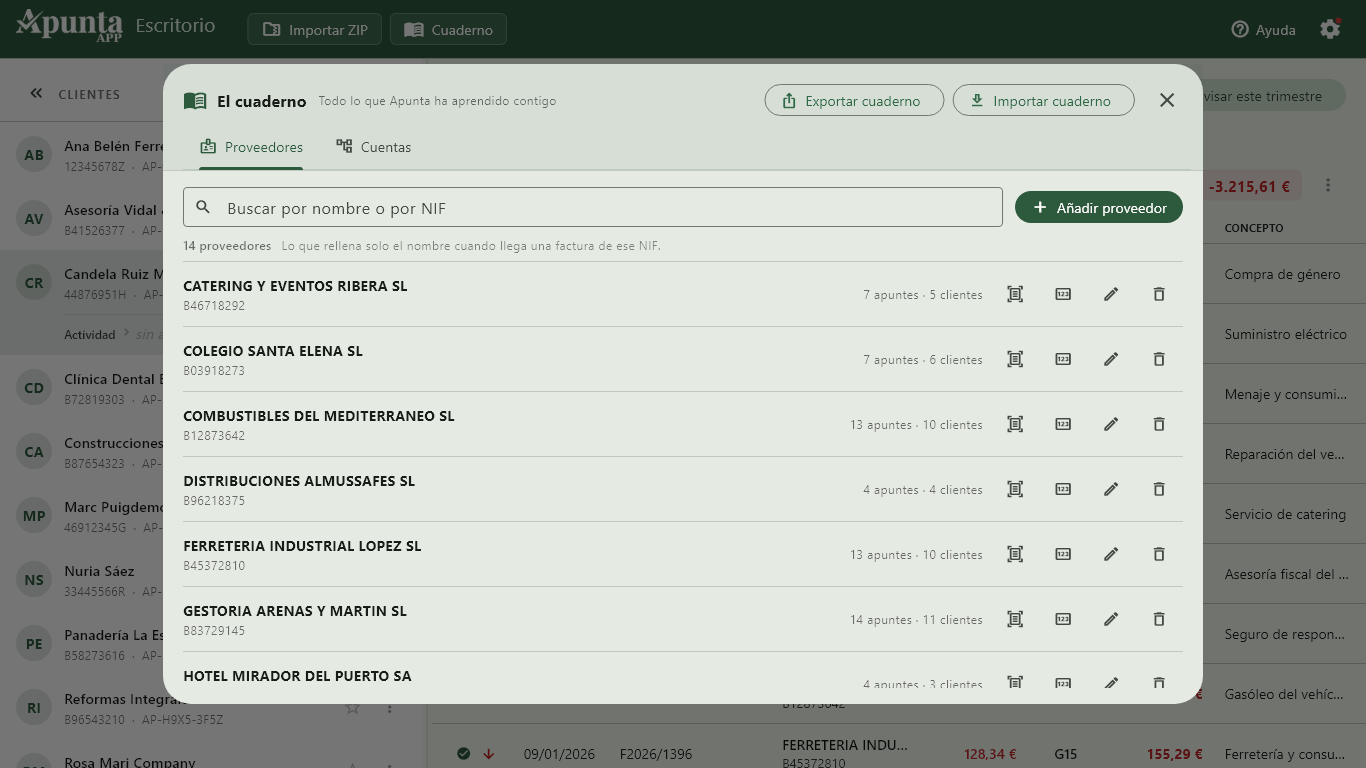
Task: Click the Apunta APP logo
Action: point(69,26)
